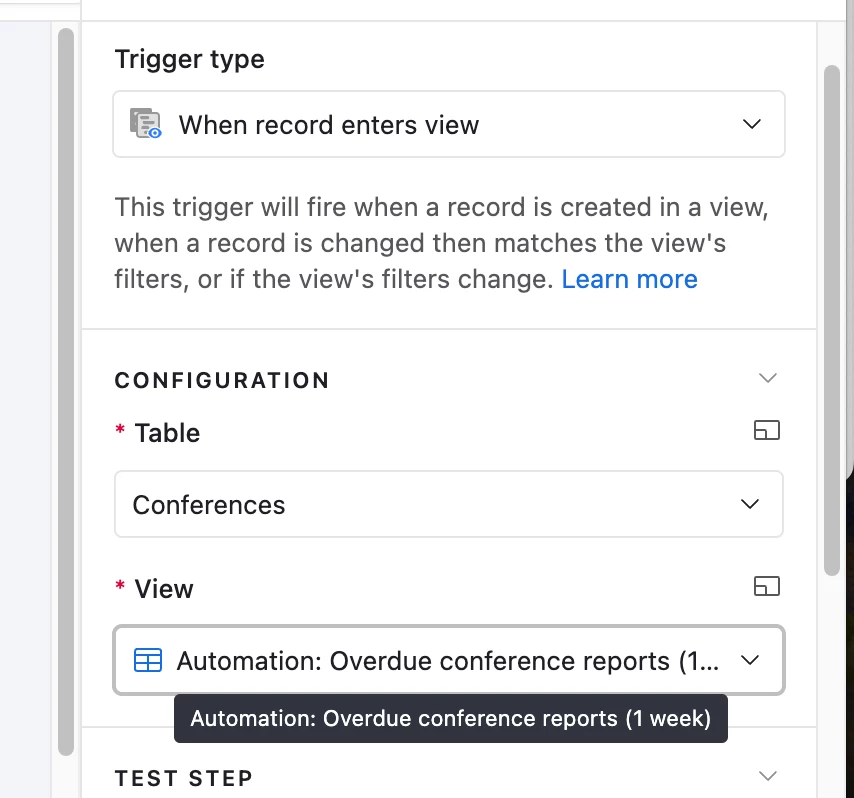Viewport: 854px width, 798px height.
Task: Click the TEST STEP section heading
Action: (x=184, y=778)
